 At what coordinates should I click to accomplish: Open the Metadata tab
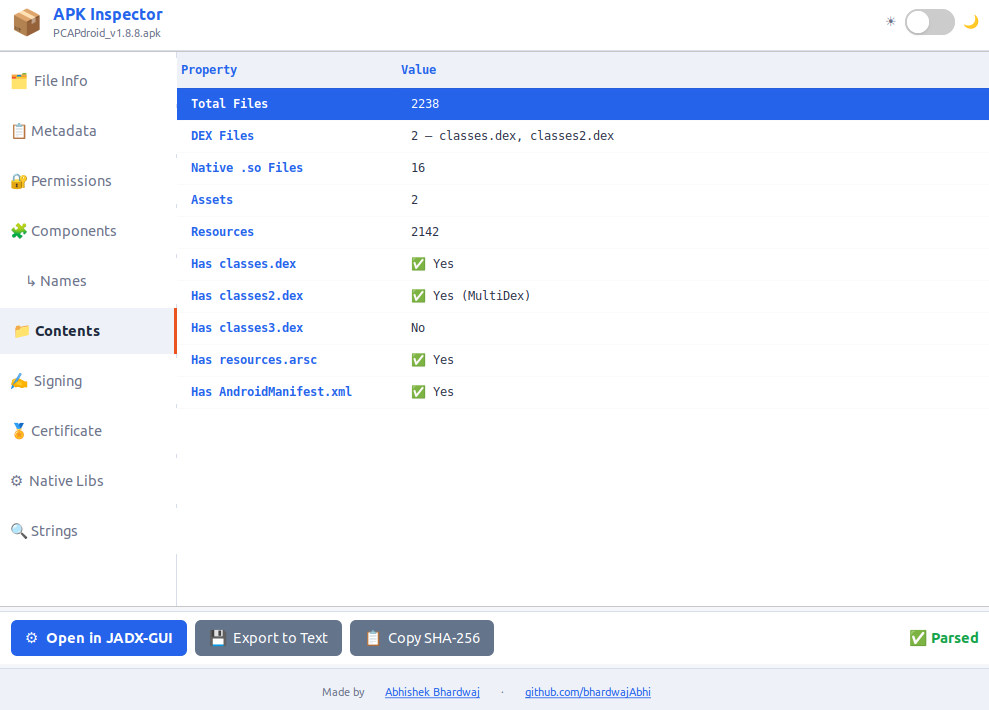(x=88, y=131)
